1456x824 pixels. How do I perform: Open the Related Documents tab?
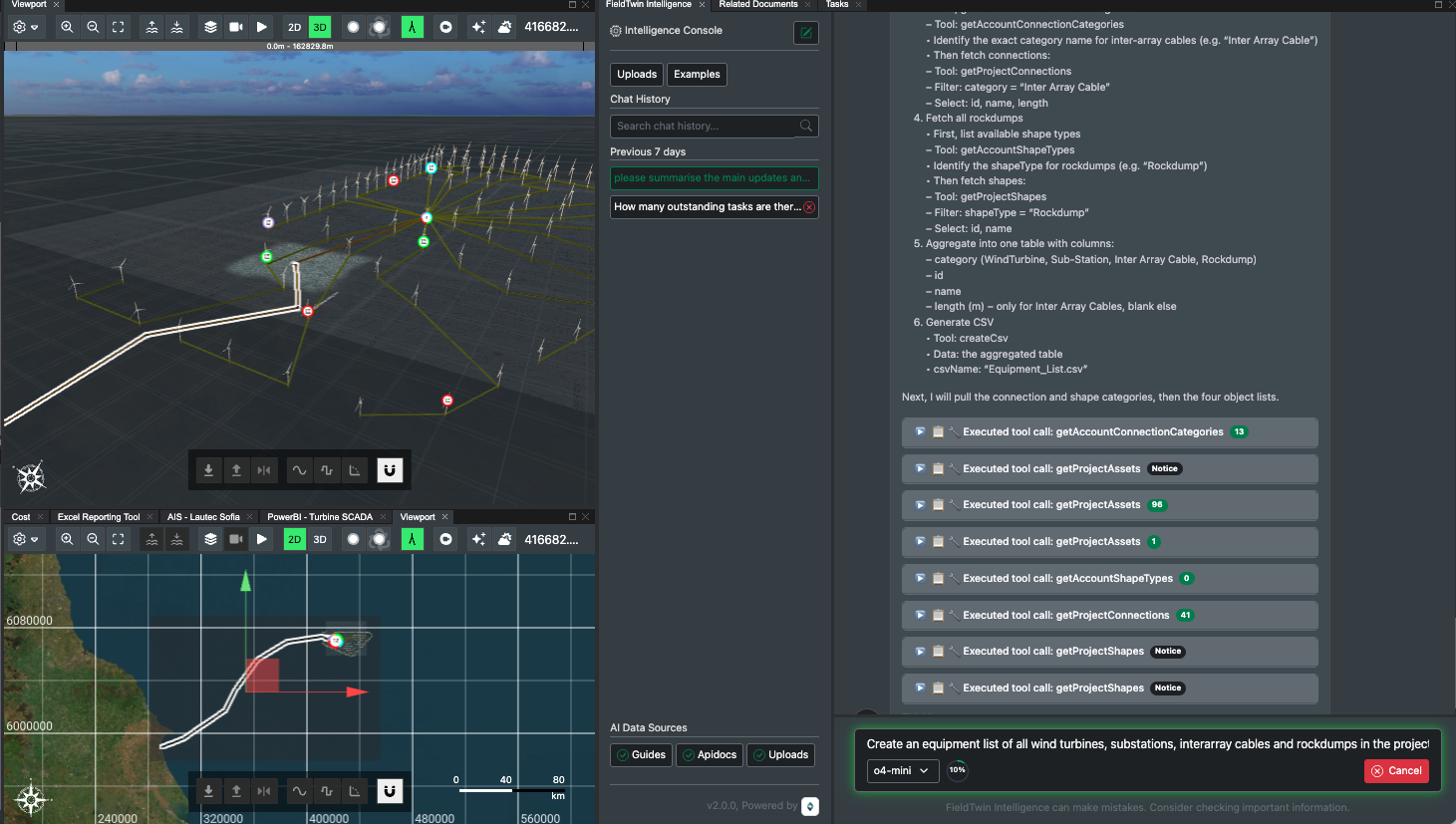click(x=758, y=5)
